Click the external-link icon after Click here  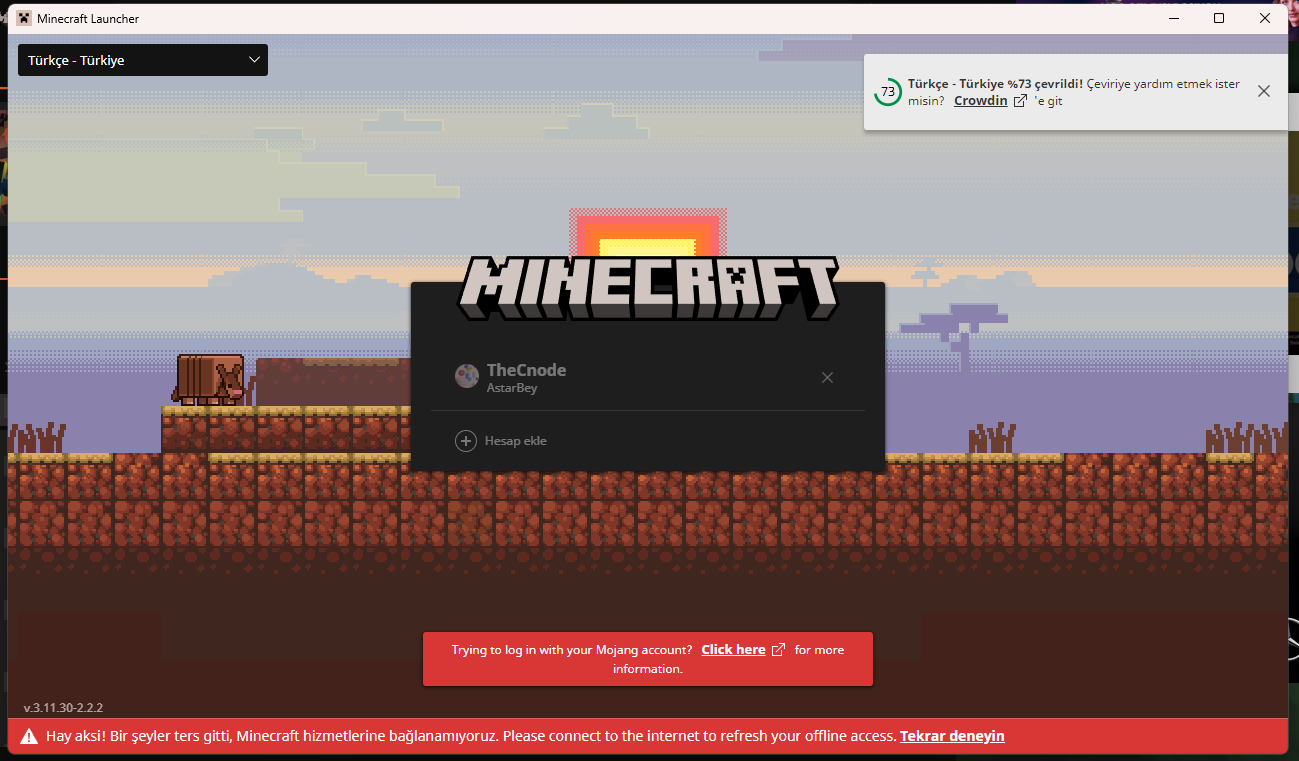pyautogui.click(x=779, y=650)
